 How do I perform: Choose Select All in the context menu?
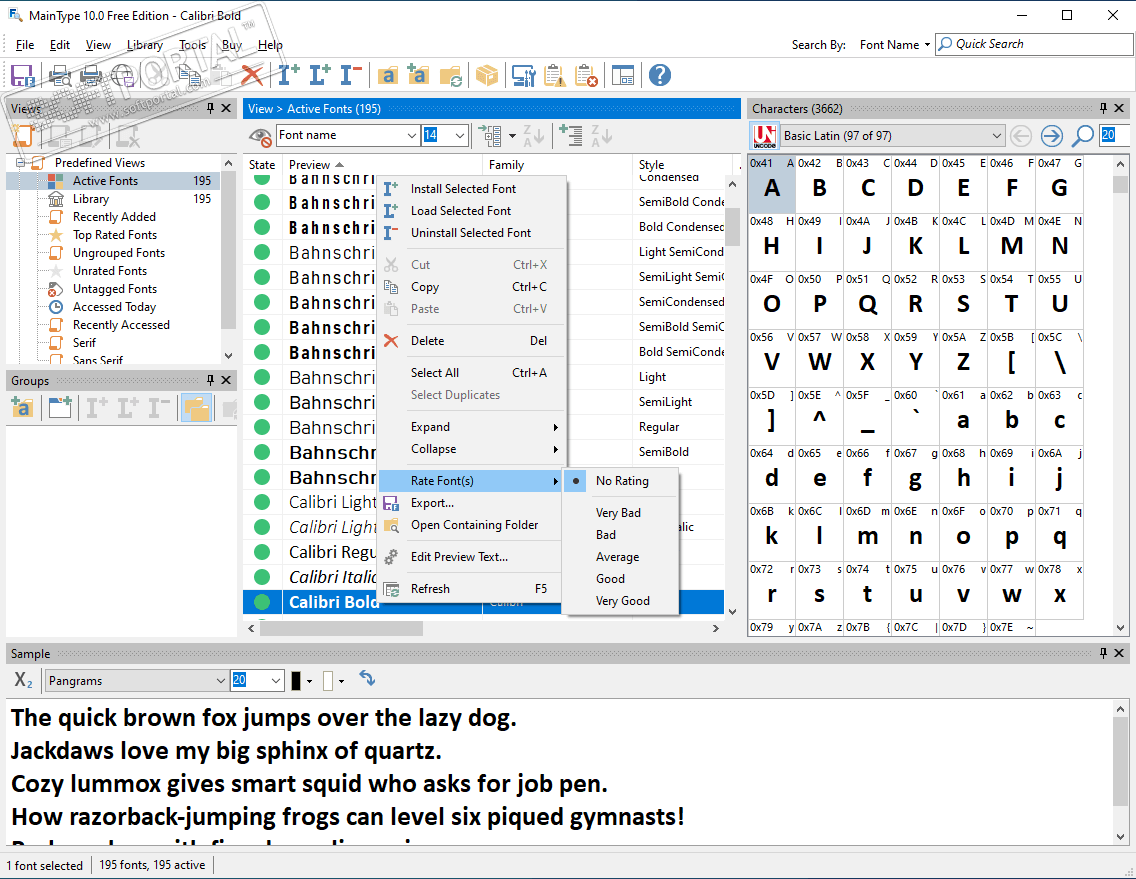[x=471, y=372]
